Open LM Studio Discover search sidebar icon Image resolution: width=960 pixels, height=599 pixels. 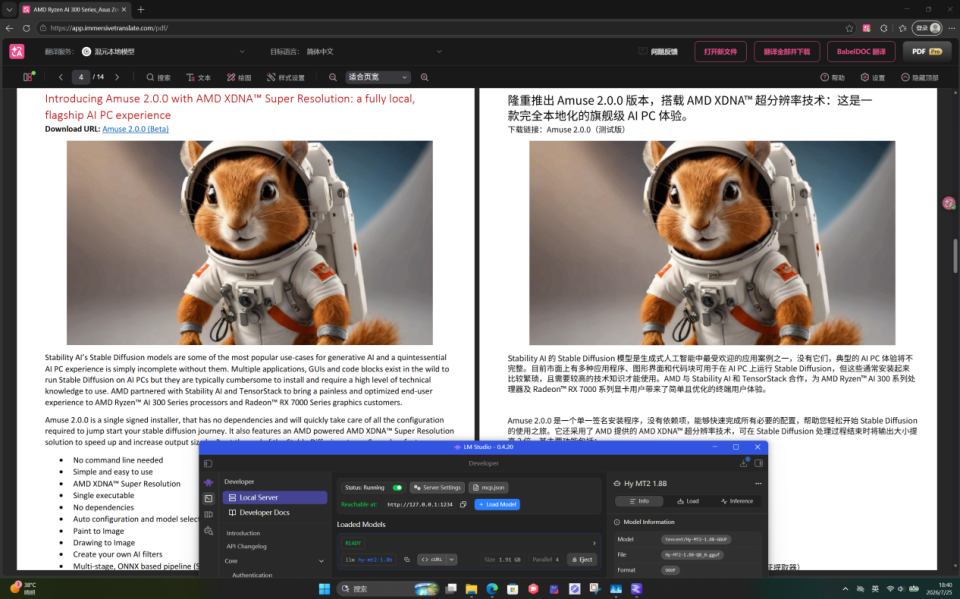(x=208, y=531)
